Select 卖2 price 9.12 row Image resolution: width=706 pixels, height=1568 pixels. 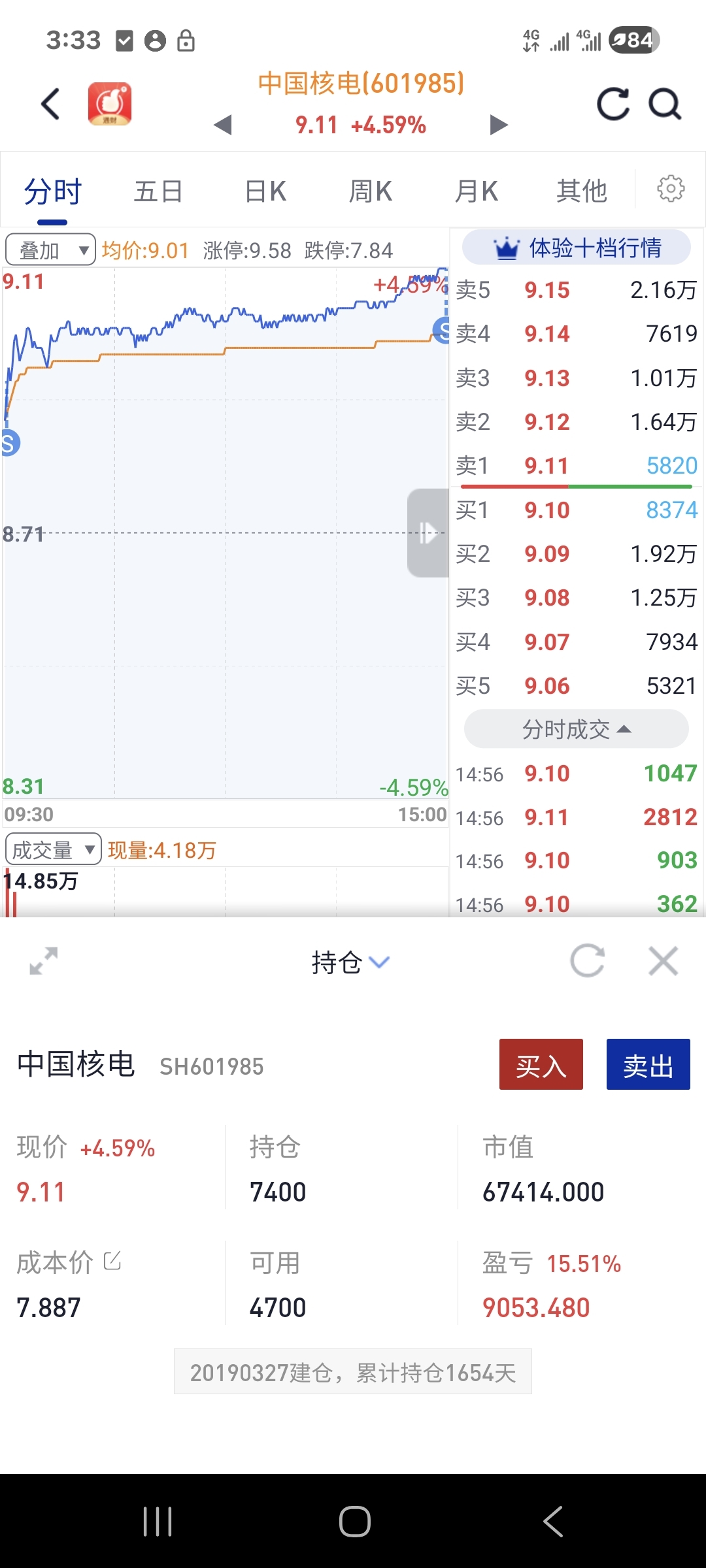[x=577, y=421]
